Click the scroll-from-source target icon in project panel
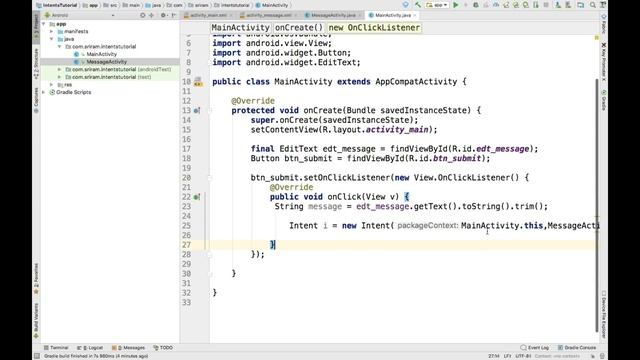 (142, 15)
